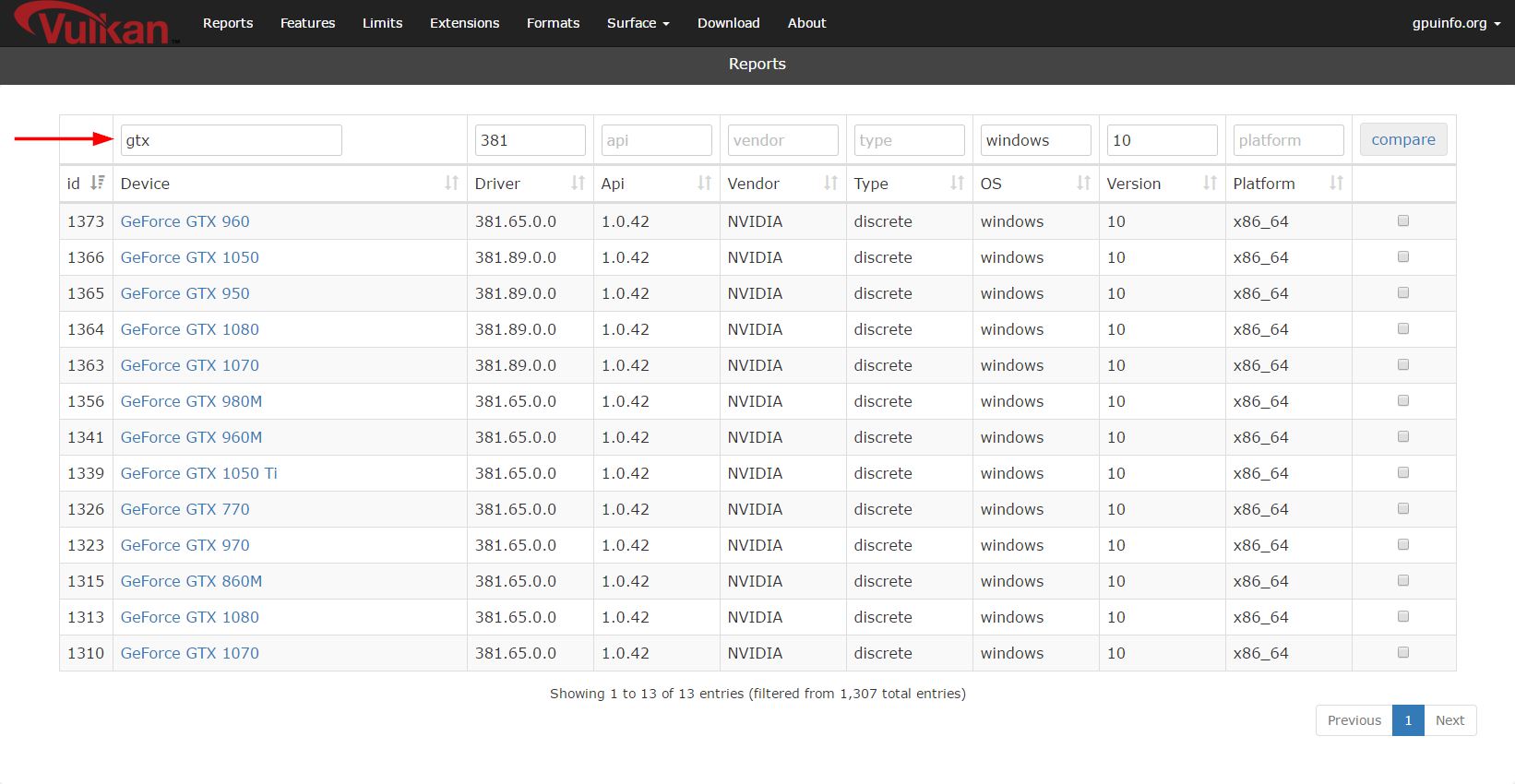This screenshot has height=784, width=1515.
Task: Tick the checkbox for report 1313
Action: point(1403,616)
